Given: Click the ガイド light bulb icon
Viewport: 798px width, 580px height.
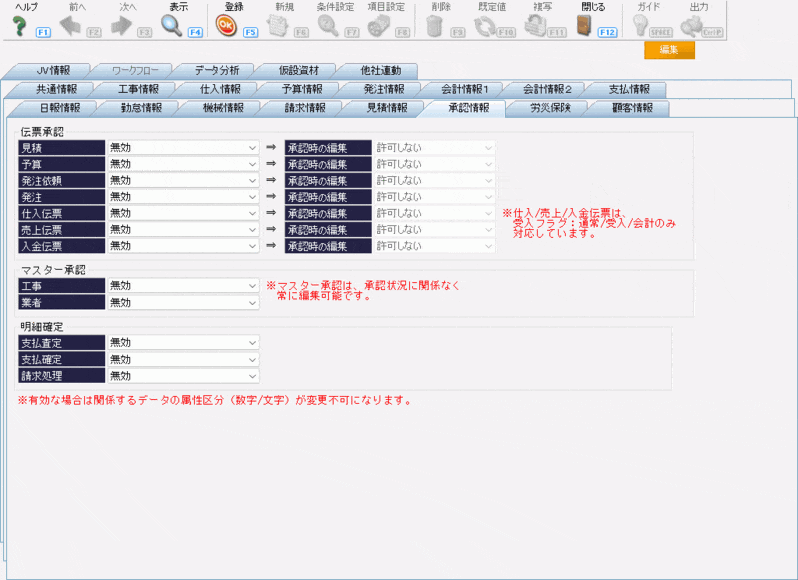Looking at the screenshot, I should [642, 26].
